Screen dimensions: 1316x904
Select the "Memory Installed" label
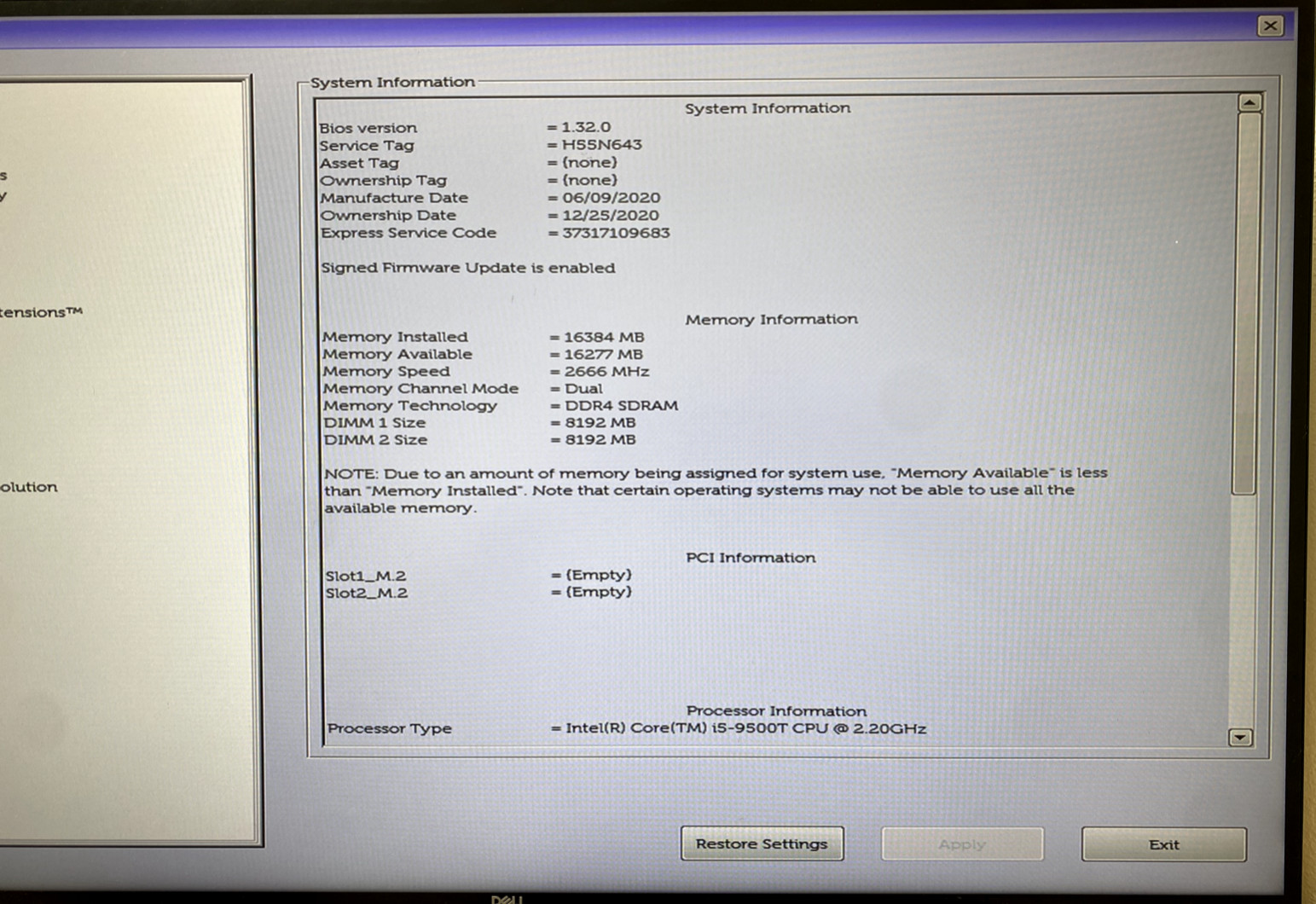point(395,337)
